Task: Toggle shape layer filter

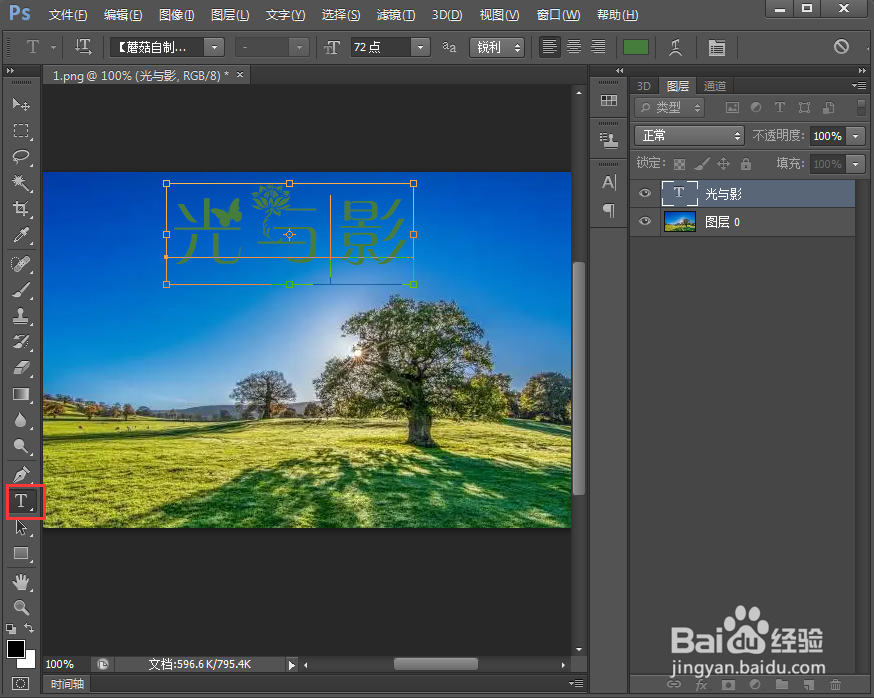Action: [804, 108]
